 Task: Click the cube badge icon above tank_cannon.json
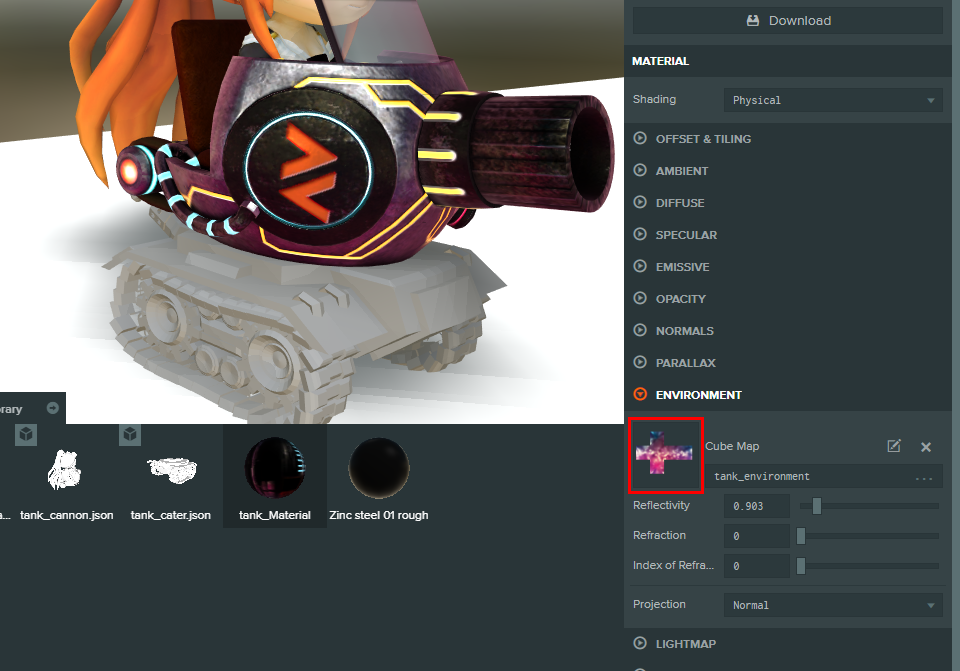26,435
